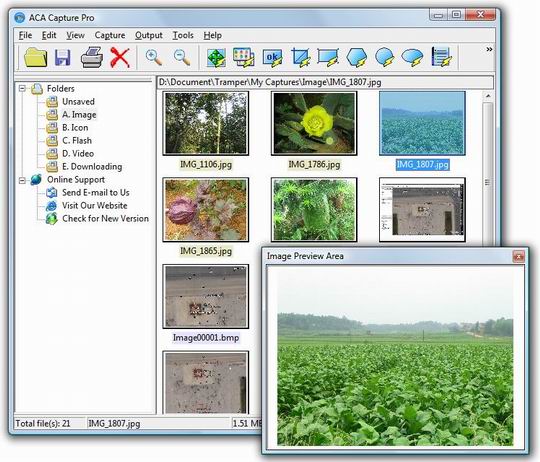Select the C. Flash folder

[77, 140]
